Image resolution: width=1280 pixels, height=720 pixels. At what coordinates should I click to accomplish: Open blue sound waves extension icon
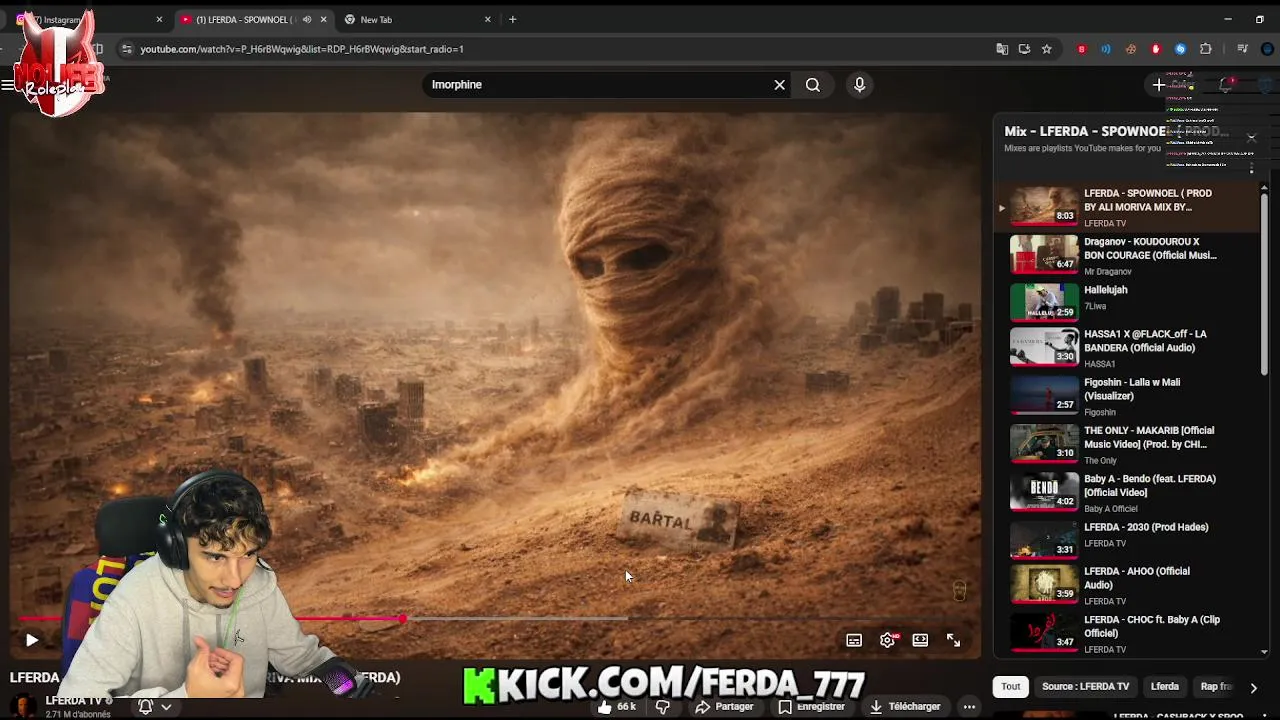[x=1106, y=49]
